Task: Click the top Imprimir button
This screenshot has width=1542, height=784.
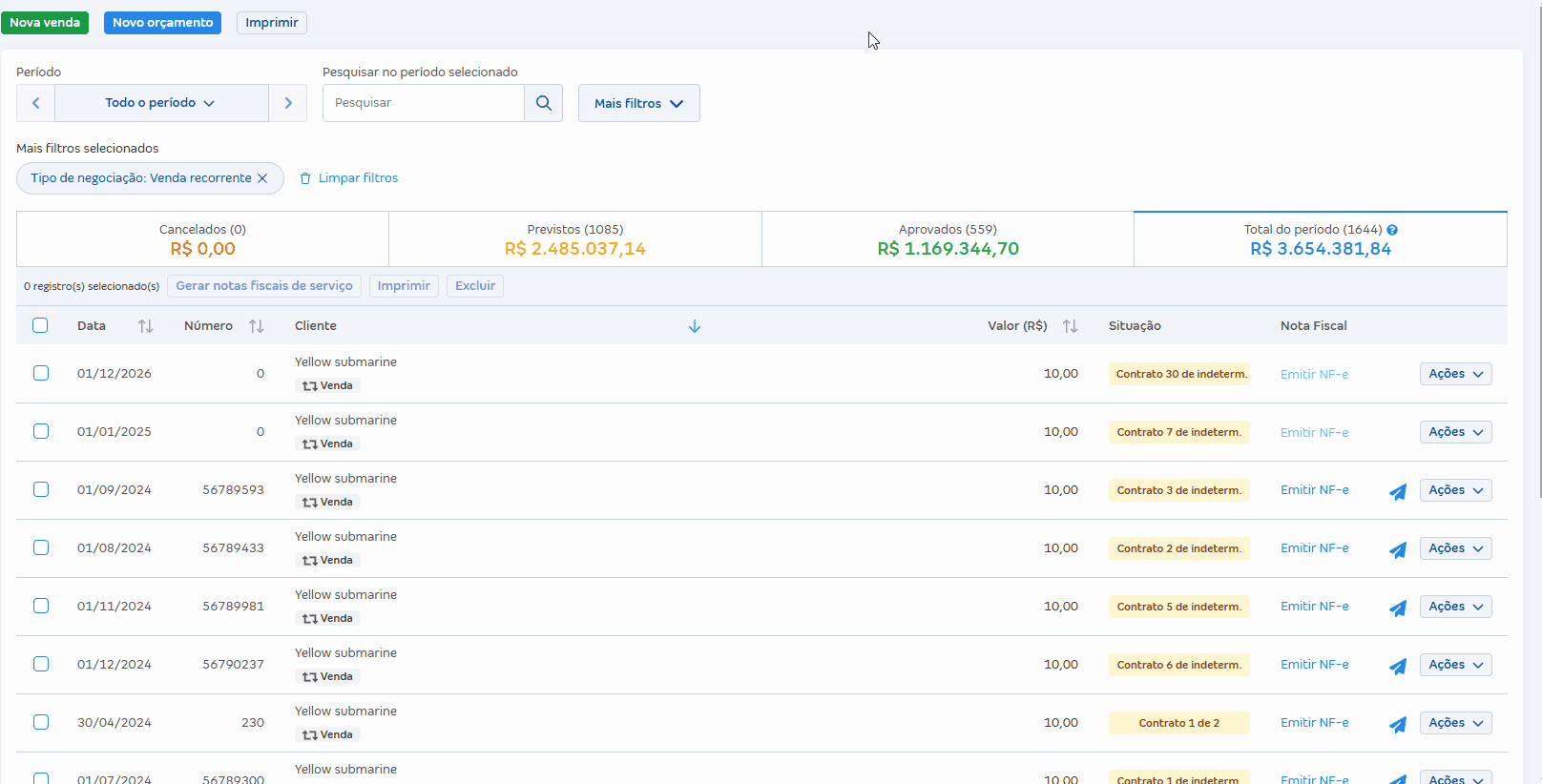Action: [x=272, y=23]
